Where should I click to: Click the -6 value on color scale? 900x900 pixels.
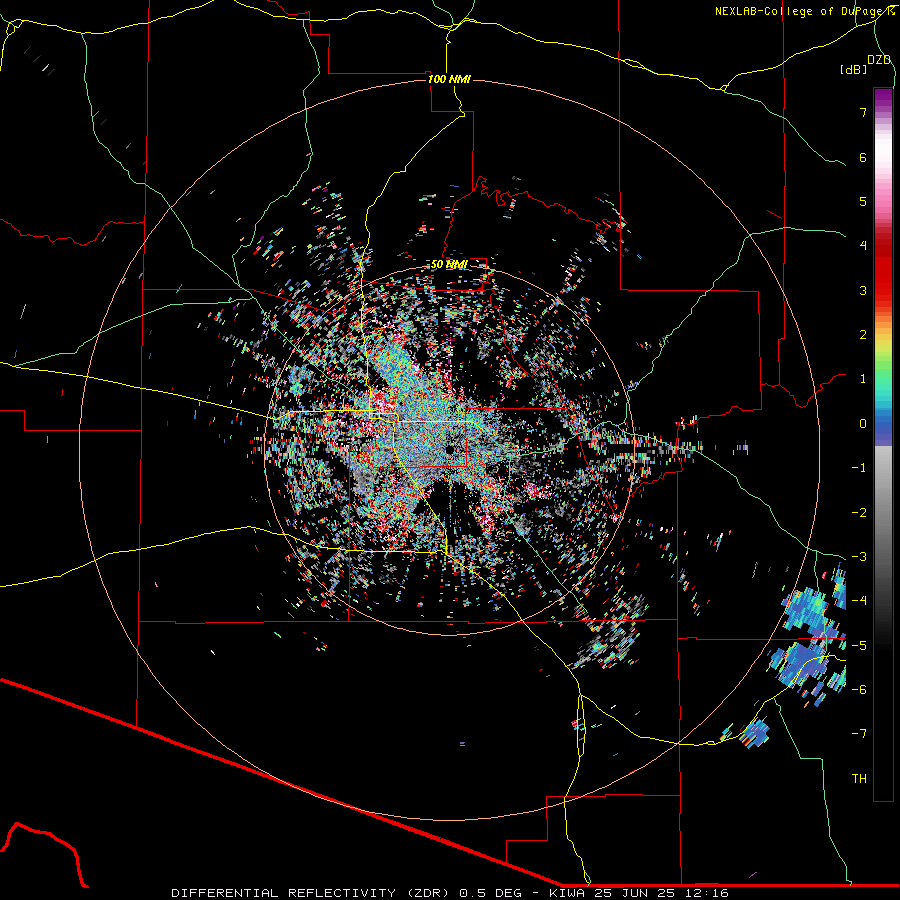coord(859,689)
